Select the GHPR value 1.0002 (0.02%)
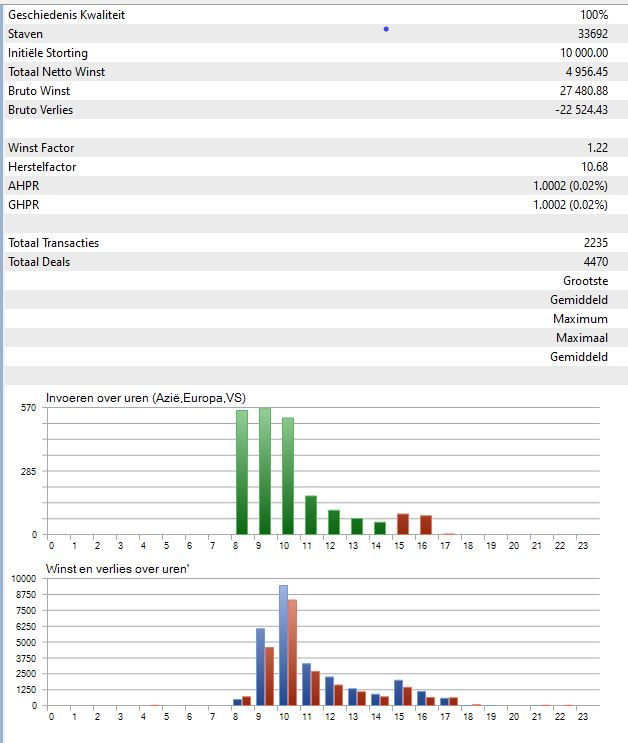 coord(570,205)
